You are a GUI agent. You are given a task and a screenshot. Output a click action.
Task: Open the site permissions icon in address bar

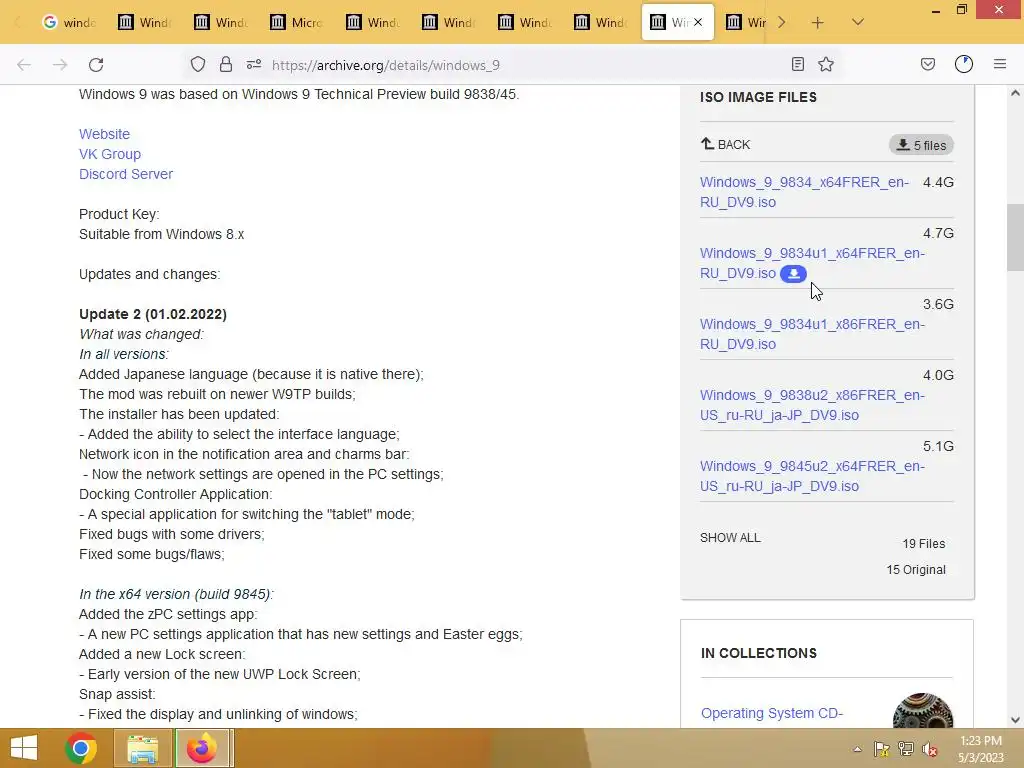tap(254, 64)
